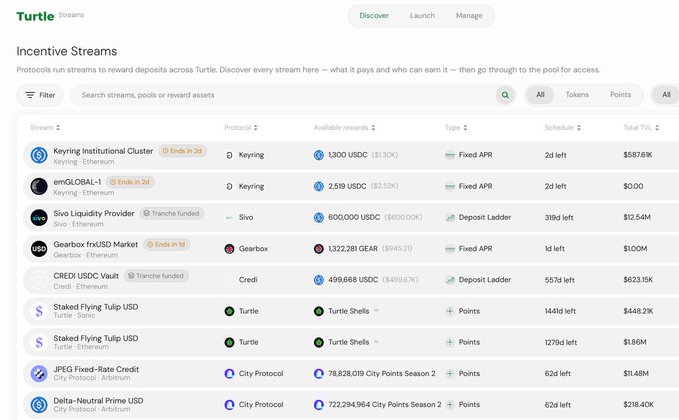679x420 pixels.
Task: Click the Delta-Neutral Prime USD stream icon
Action: (x=39, y=404)
